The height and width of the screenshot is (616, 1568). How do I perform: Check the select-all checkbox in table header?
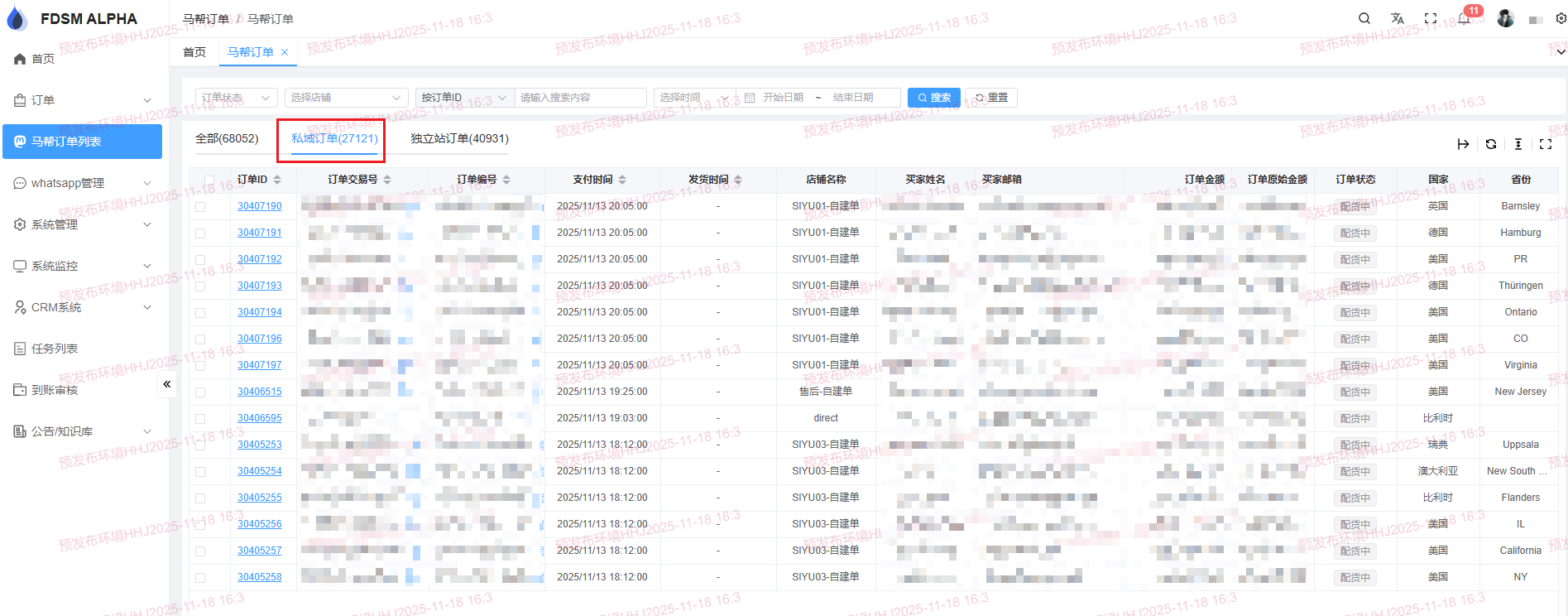tap(209, 180)
